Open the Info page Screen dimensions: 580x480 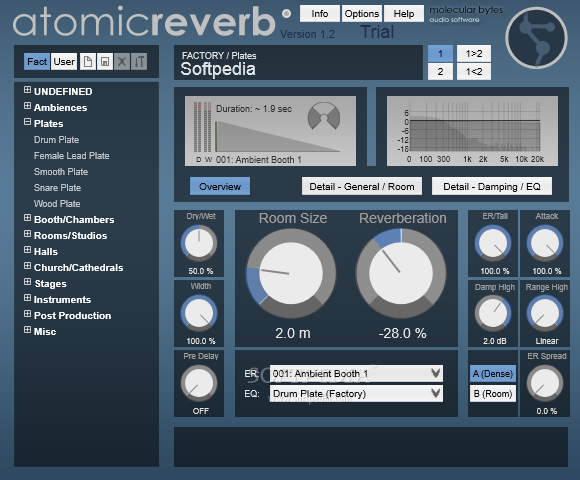(320, 14)
